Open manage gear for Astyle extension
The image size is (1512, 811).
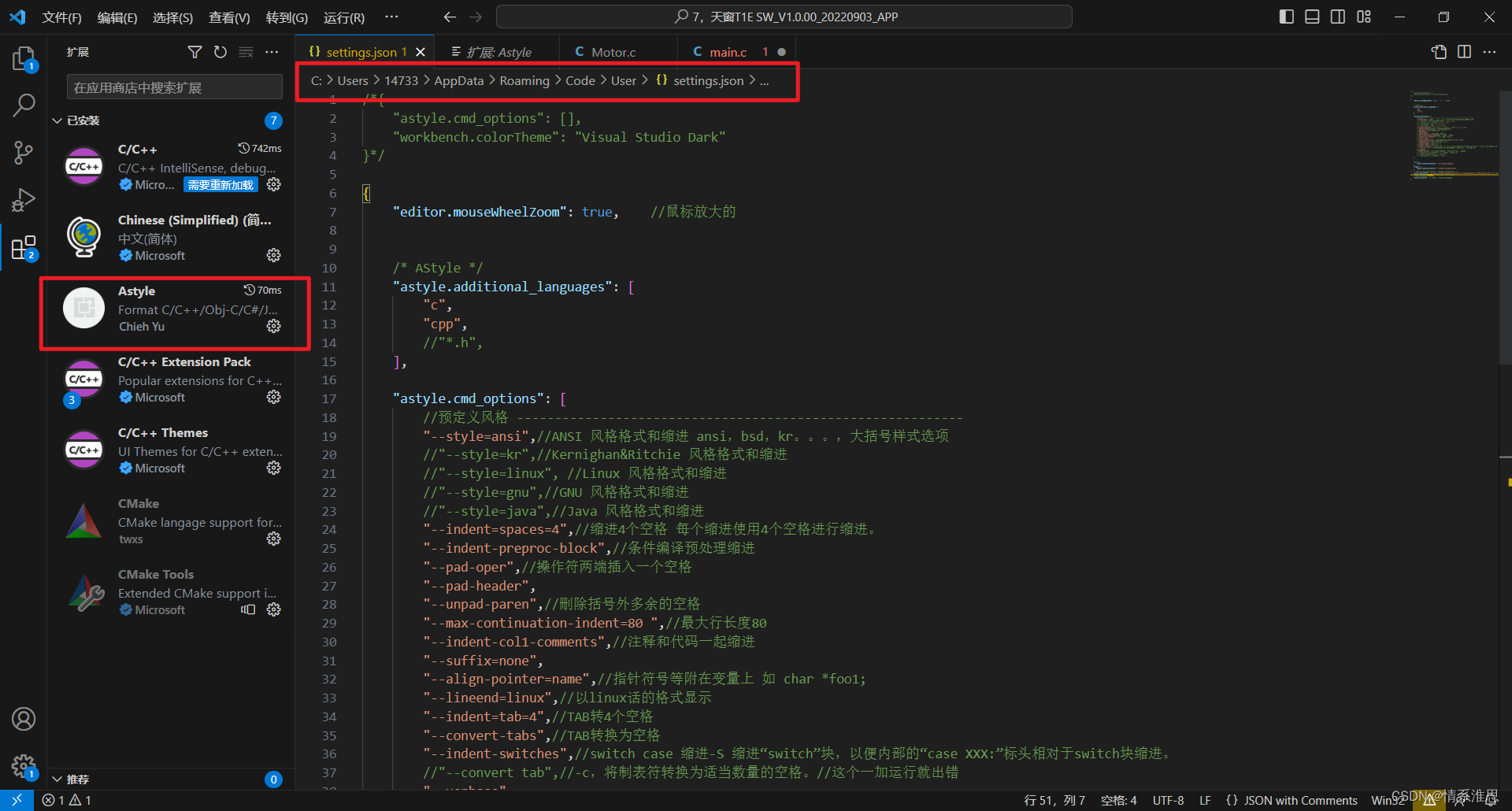coord(273,326)
